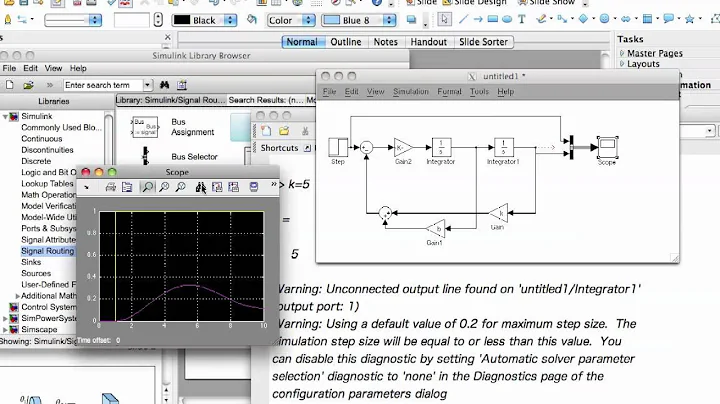Click the floating scope icon in Scope toolbar
The height and width of the screenshot is (404, 720).
pos(253,187)
